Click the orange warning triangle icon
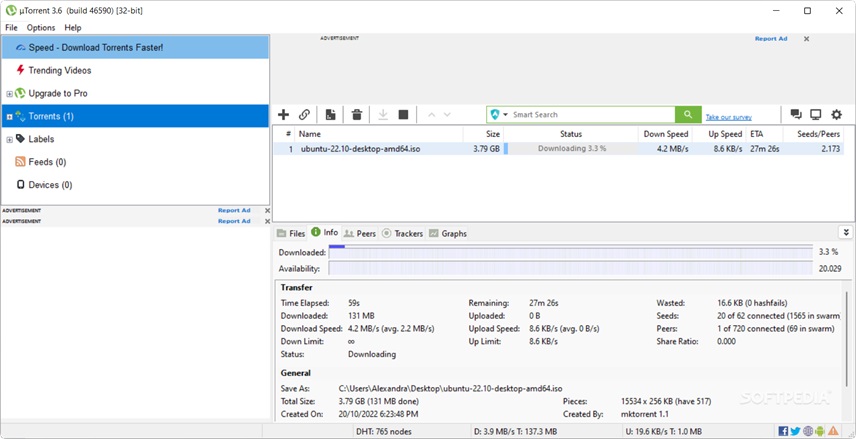This screenshot has width=856, height=439. click(833, 431)
